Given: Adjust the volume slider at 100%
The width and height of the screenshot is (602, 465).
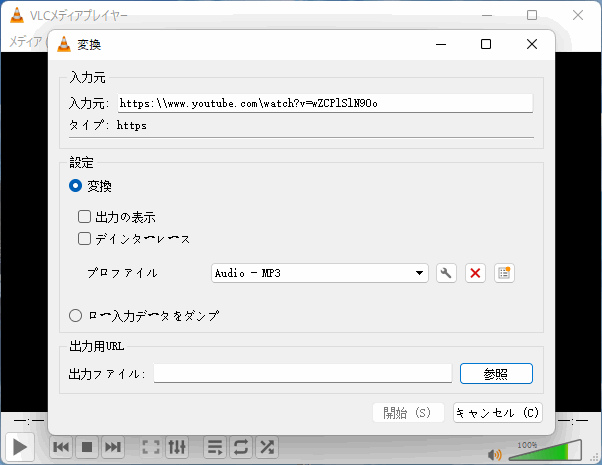Looking at the screenshot, I should pos(545,451).
